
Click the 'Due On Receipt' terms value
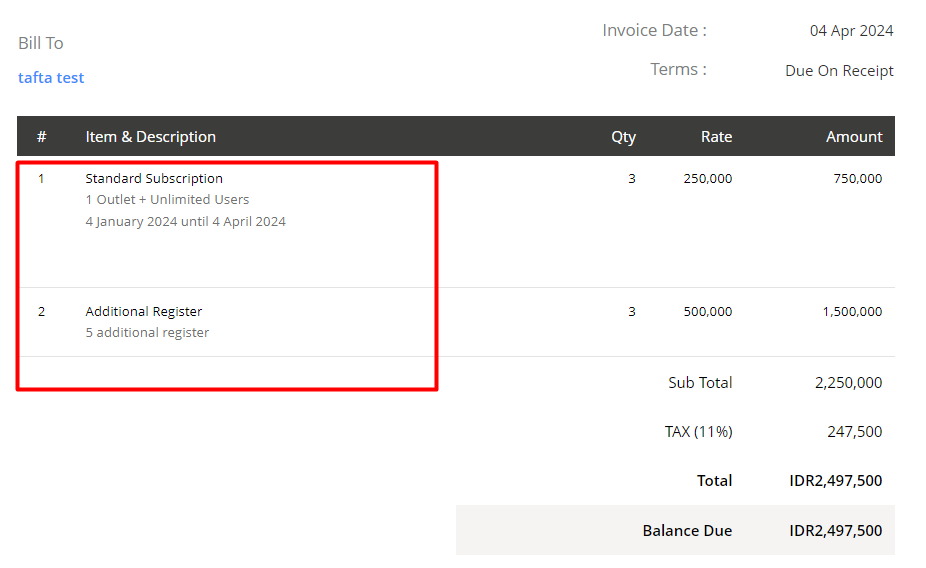839,71
